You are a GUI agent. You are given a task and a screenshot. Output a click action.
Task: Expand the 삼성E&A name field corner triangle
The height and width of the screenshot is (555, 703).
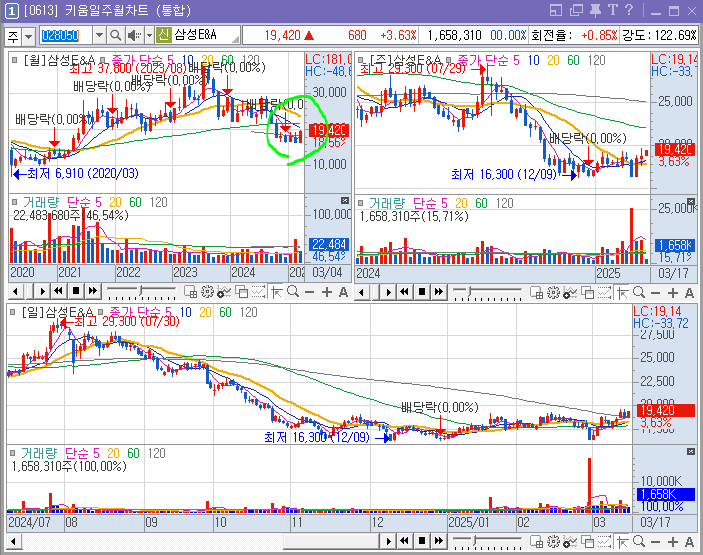tap(236, 39)
